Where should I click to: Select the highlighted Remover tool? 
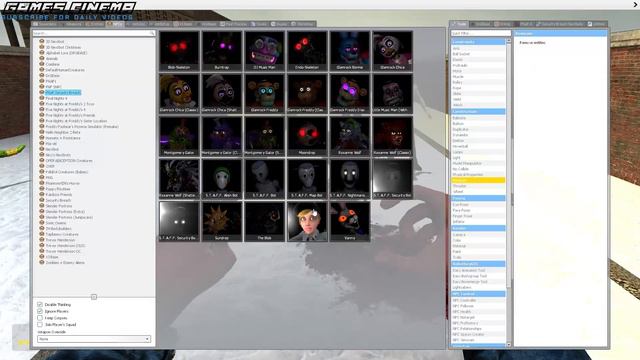478,180
